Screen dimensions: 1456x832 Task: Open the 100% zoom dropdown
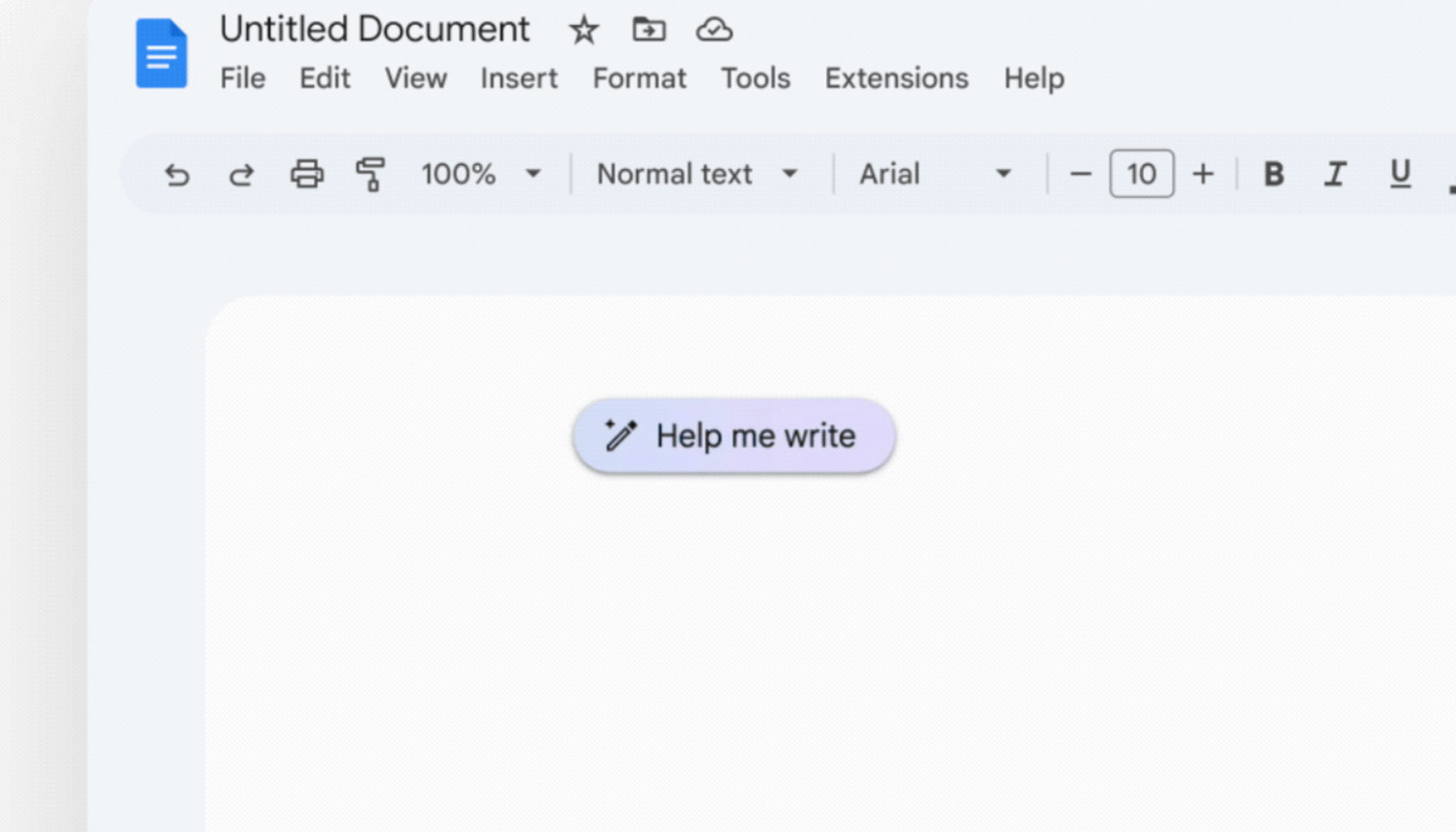tap(480, 174)
